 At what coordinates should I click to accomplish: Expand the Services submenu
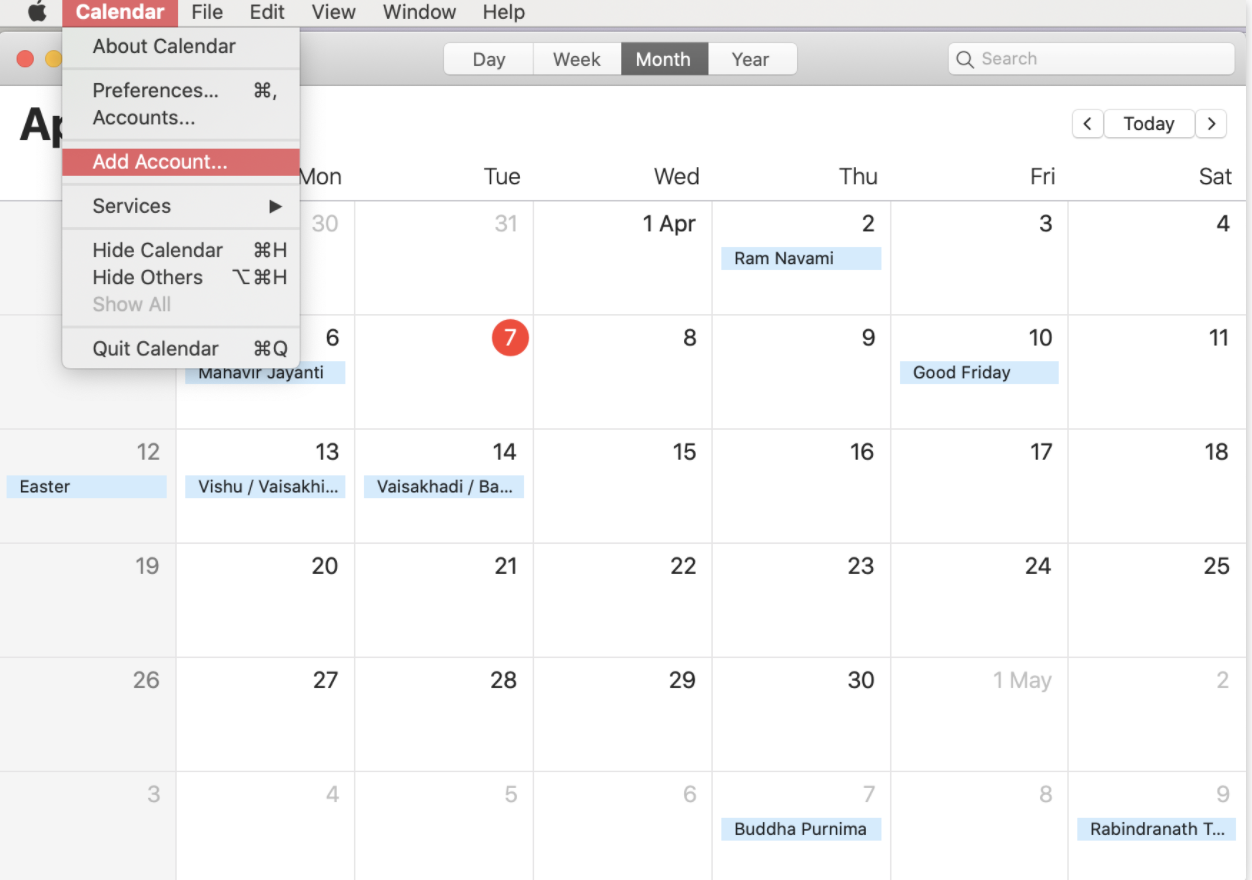pos(131,206)
